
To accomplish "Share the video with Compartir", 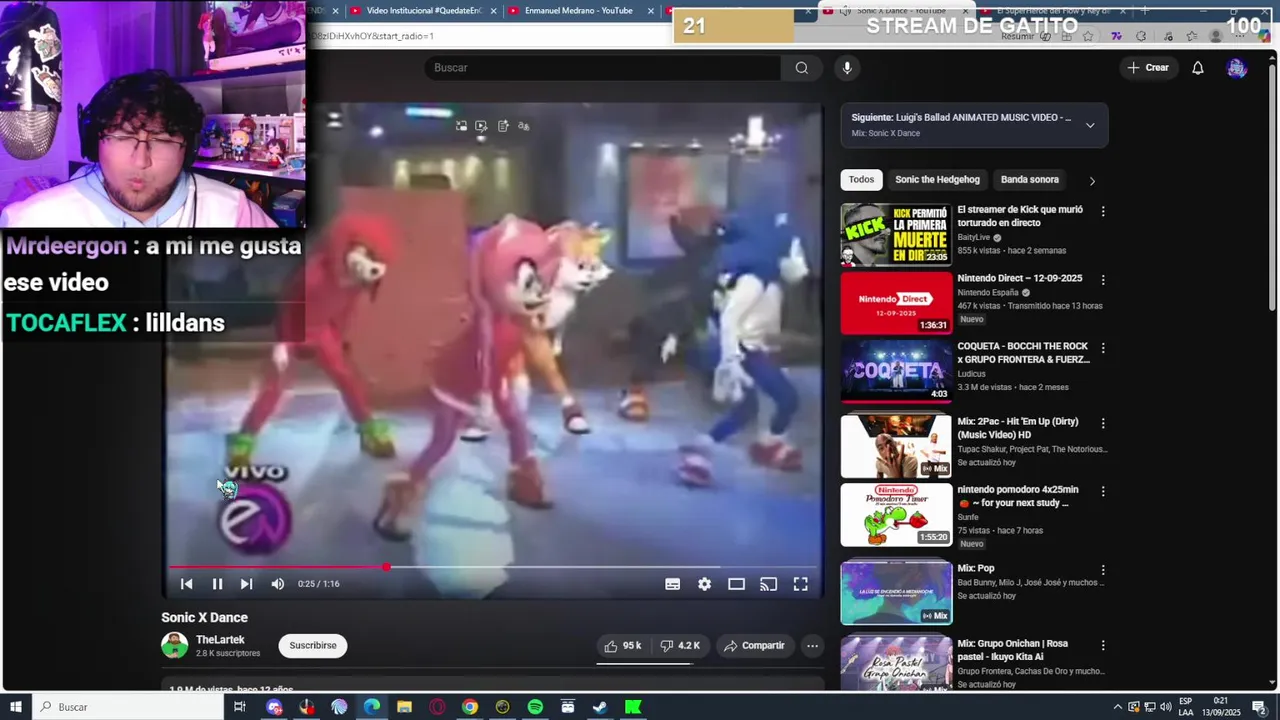I will click(x=755, y=646).
